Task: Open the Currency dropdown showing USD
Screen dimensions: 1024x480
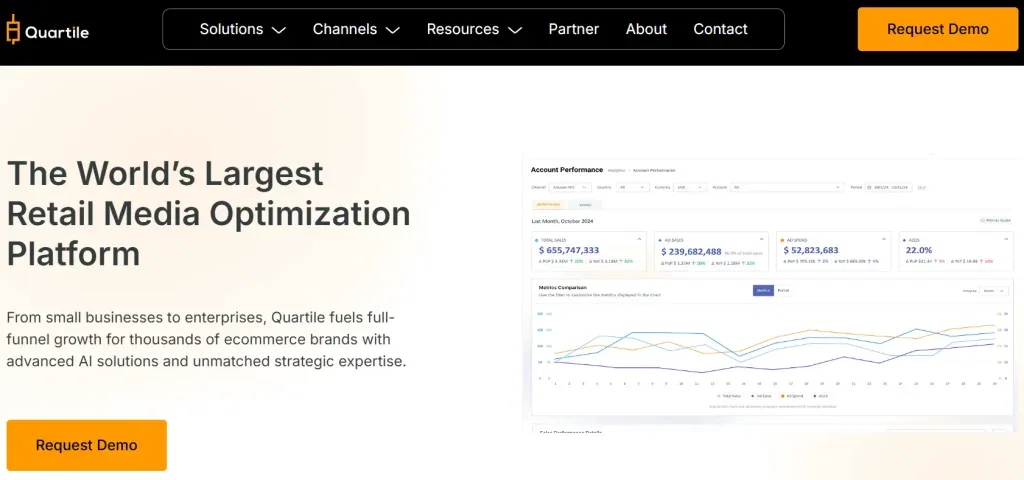Action: [x=690, y=187]
